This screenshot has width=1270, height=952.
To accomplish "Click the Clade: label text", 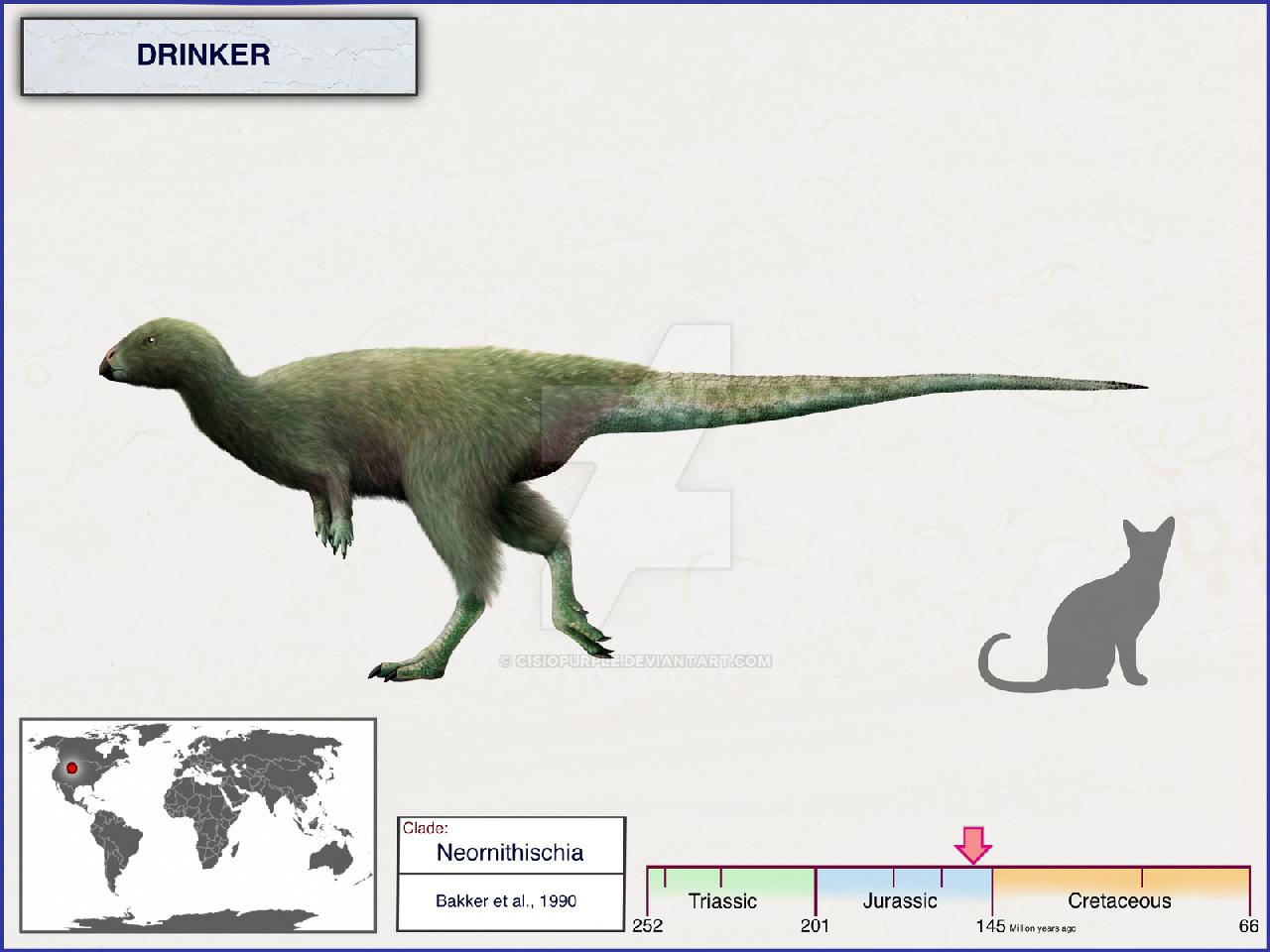I will [426, 827].
